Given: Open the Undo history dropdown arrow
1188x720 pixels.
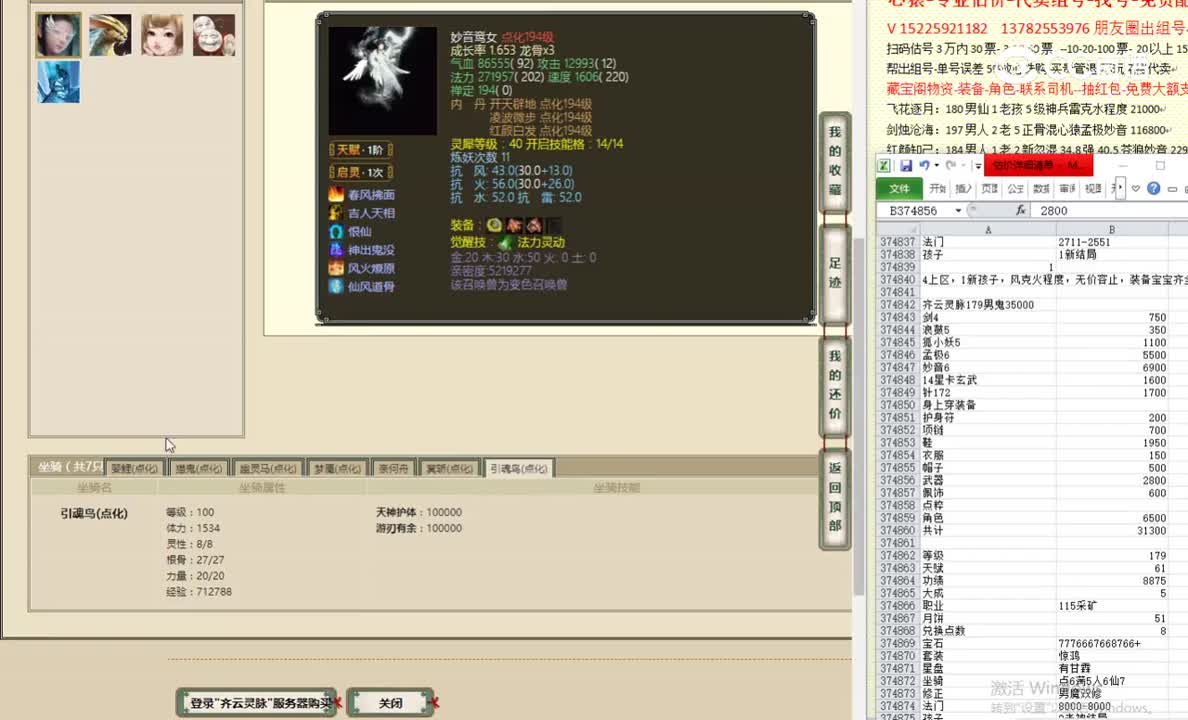Looking at the screenshot, I should point(936,165).
